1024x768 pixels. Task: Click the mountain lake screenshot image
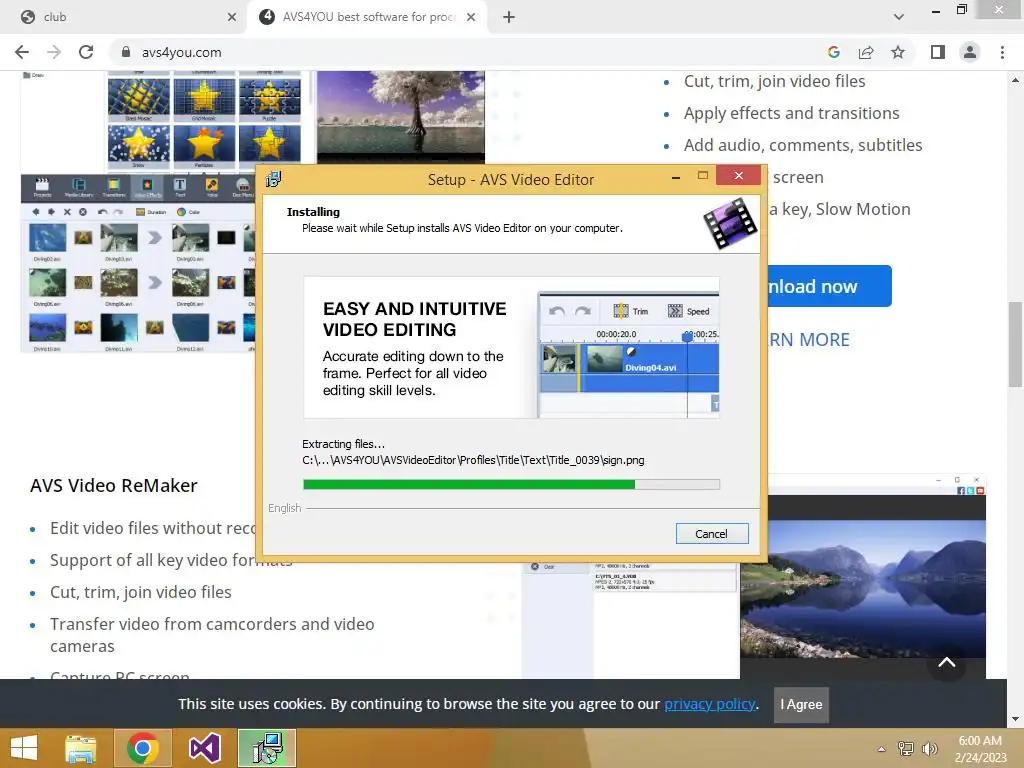click(863, 588)
